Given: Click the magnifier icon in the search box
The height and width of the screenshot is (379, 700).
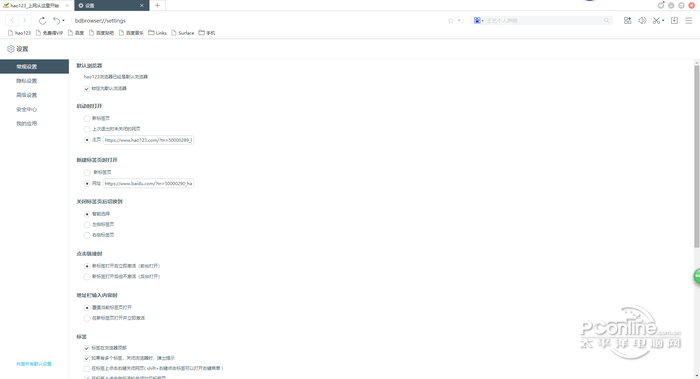Looking at the screenshot, I should point(606,21).
